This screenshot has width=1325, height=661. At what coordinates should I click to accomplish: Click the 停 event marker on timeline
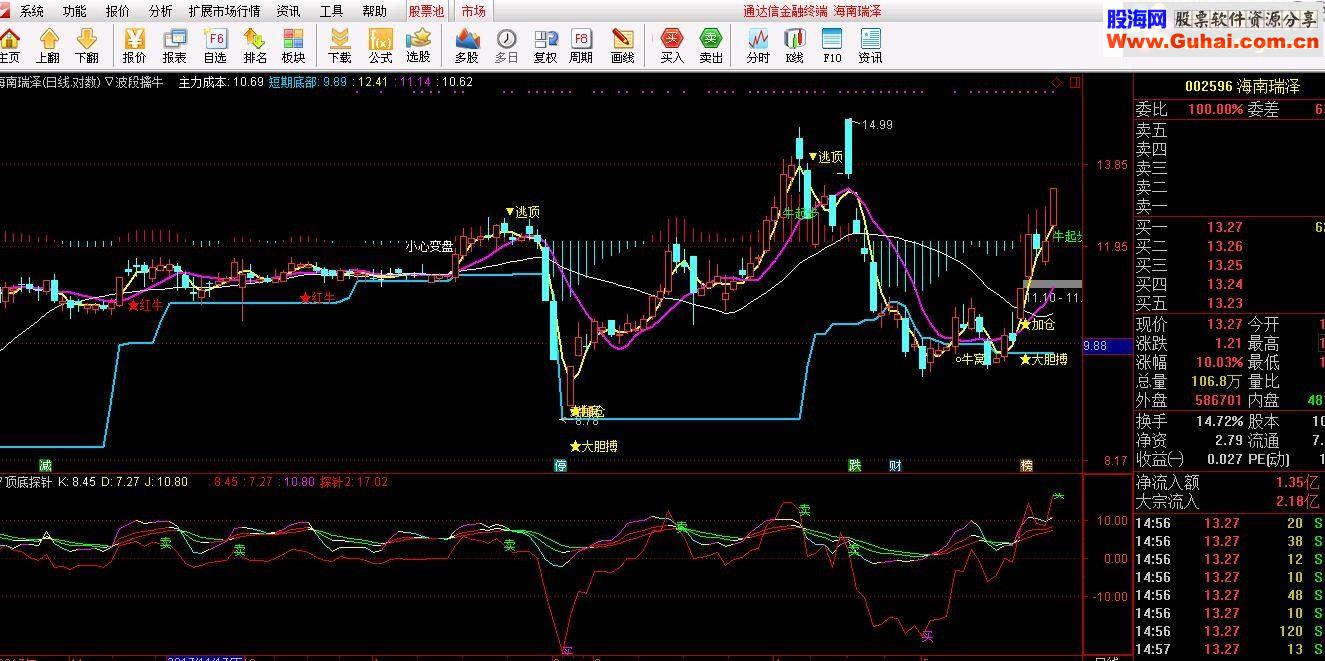[561, 465]
